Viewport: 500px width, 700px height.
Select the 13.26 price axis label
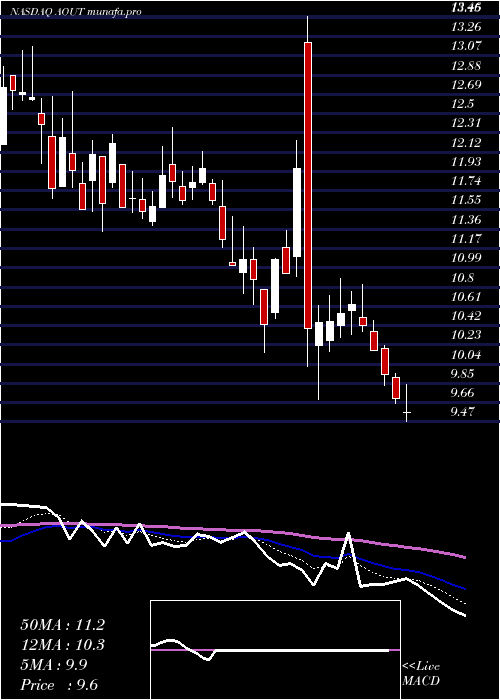(x=467, y=27)
